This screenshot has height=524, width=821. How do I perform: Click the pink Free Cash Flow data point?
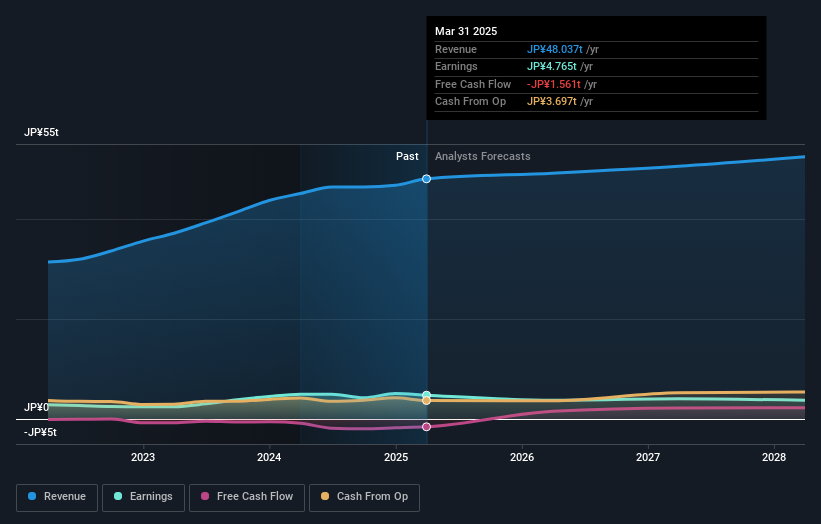[426, 427]
